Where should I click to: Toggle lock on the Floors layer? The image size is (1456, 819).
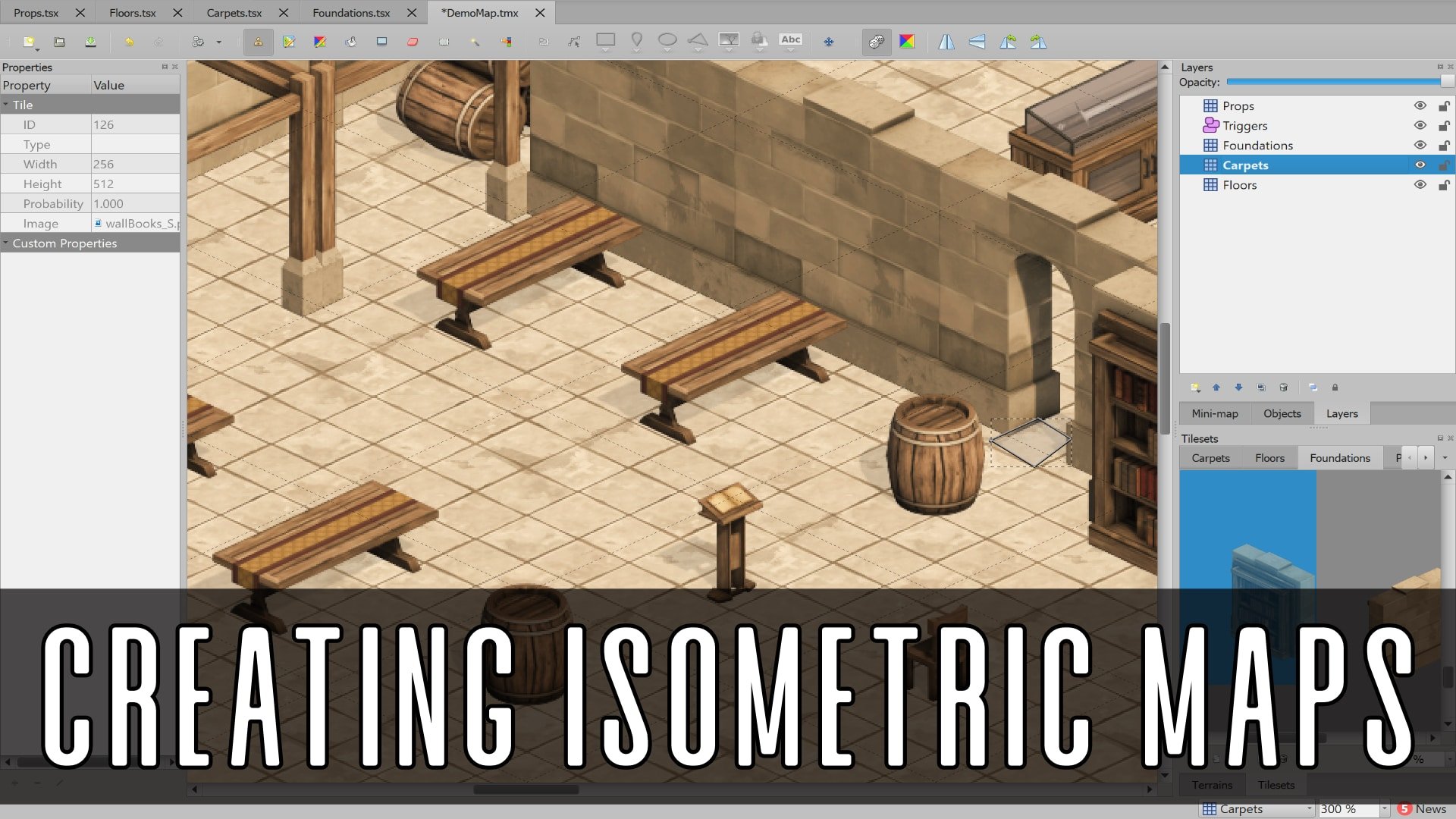[x=1444, y=185]
